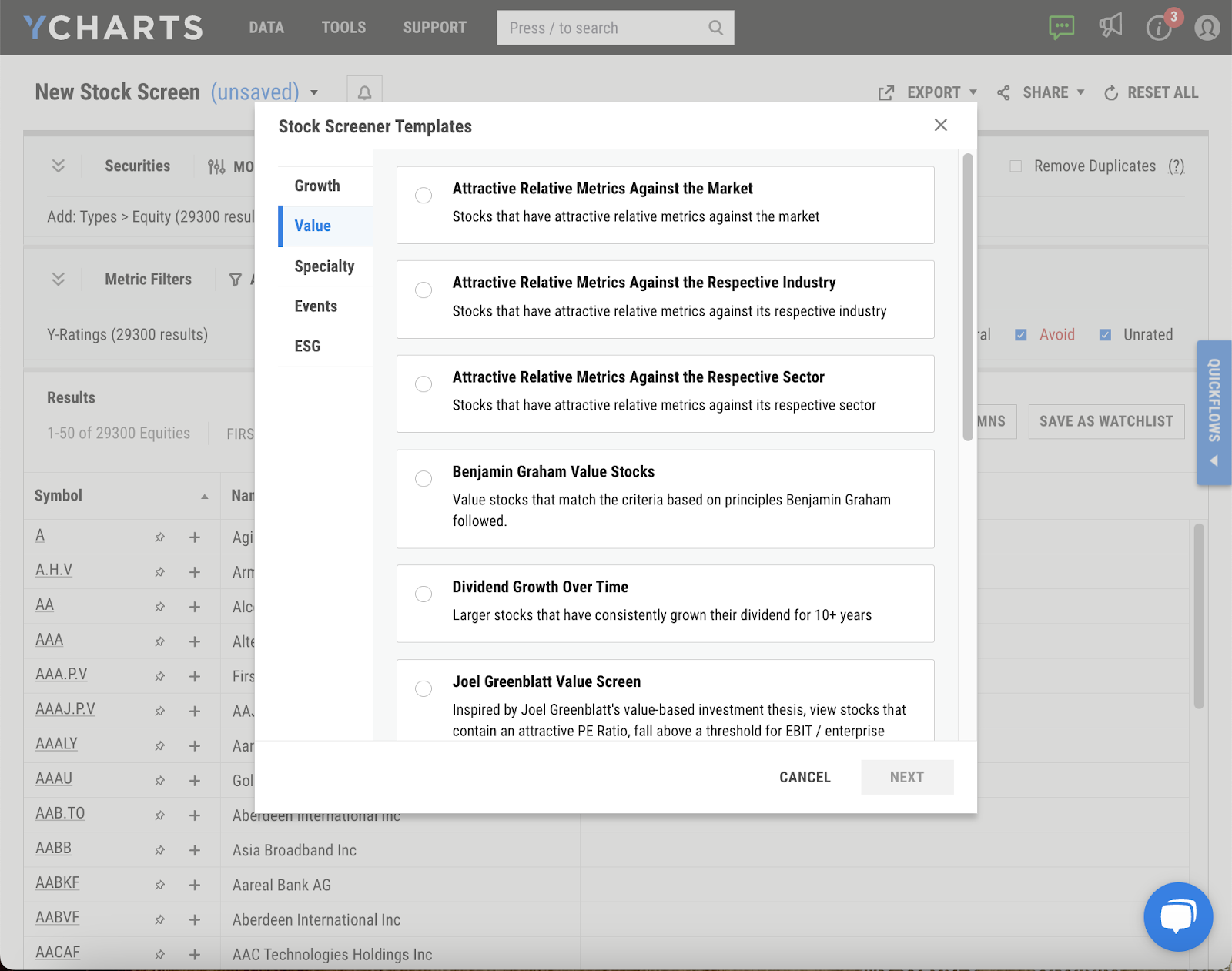Screen dimensions: 1232x971
Task: Click the search magnifier icon
Action: pyautogui.click(x=715, y=28)
